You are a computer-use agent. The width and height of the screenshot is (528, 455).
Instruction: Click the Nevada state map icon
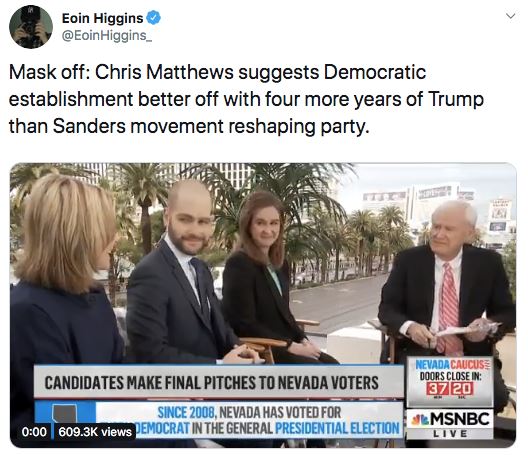(x=64, y=413)
